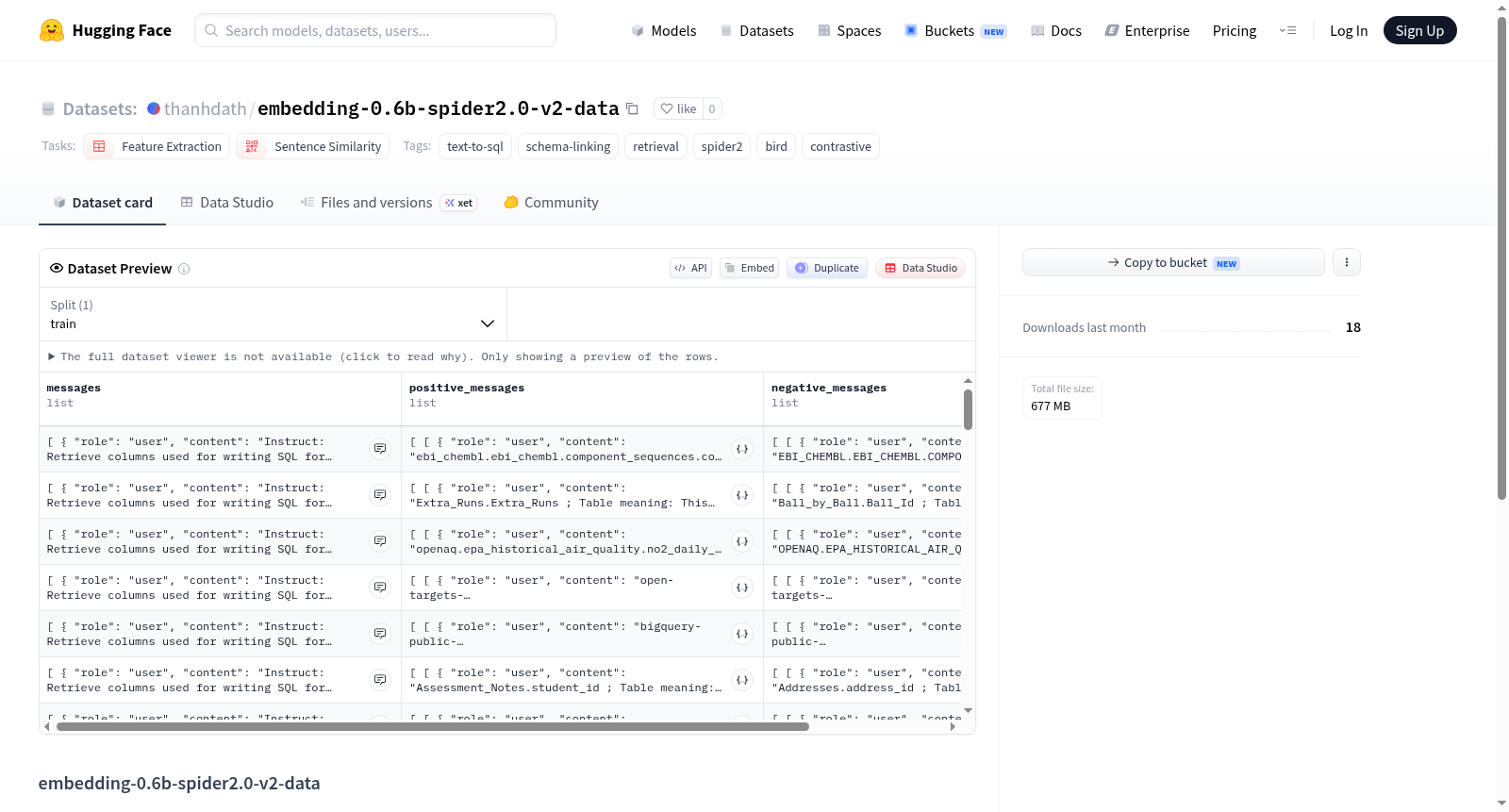Click table scroll right arrow
Viewport: 1509px width, 812px height.
953,727
